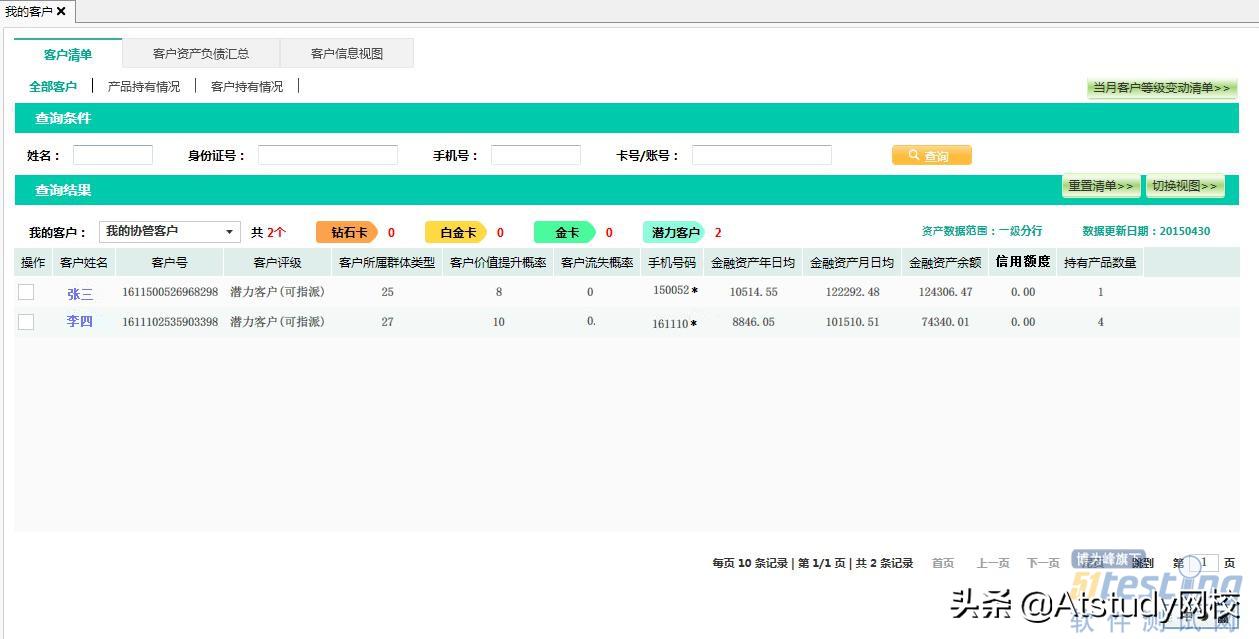Click the 金卡 (Gold Card) badge
The width and height of the screenshot is (1259, 639).
pos(566,231)
